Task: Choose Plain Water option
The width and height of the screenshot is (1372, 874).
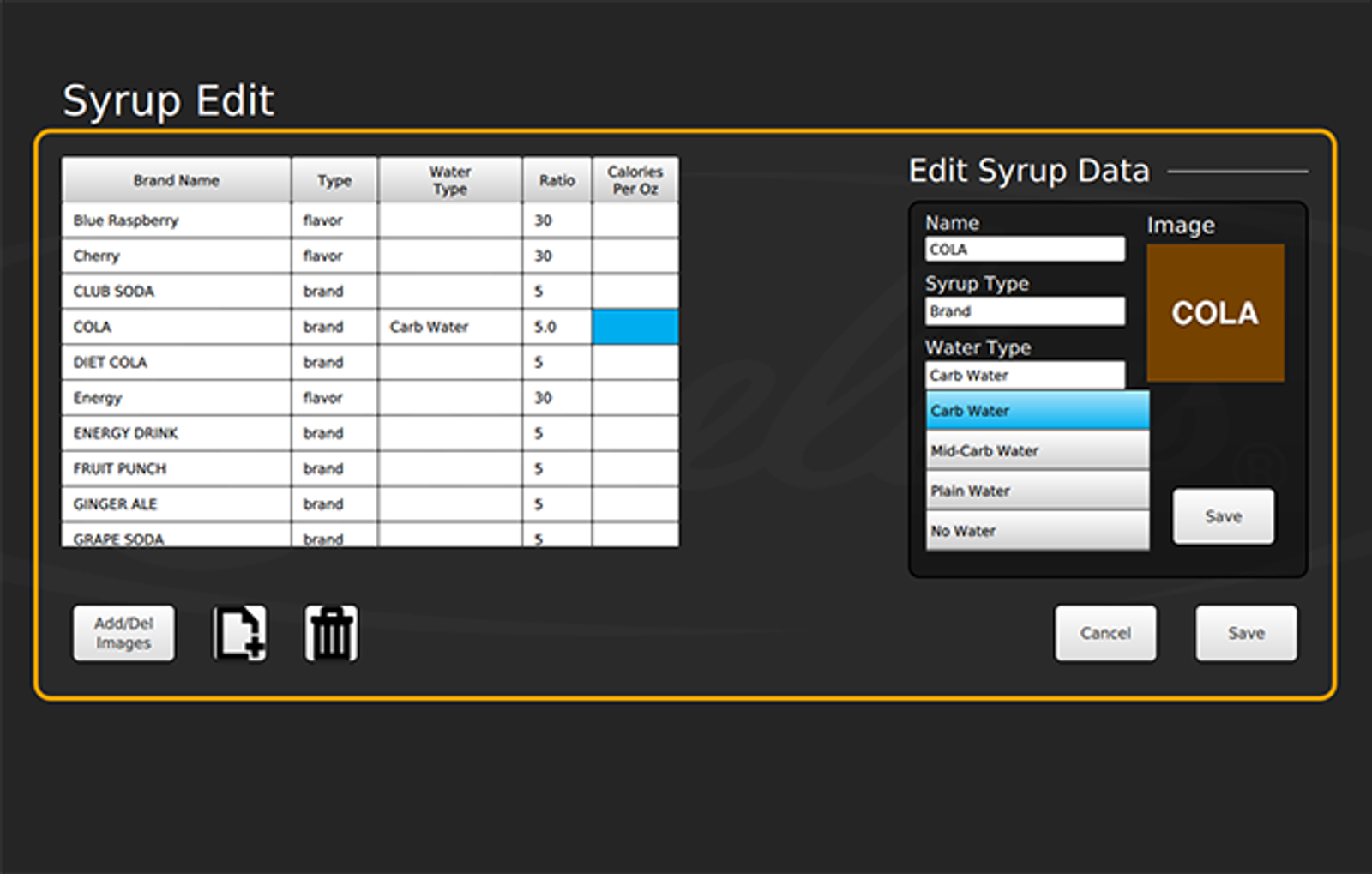Action: pyautogui.click(x=1038, y=491)
